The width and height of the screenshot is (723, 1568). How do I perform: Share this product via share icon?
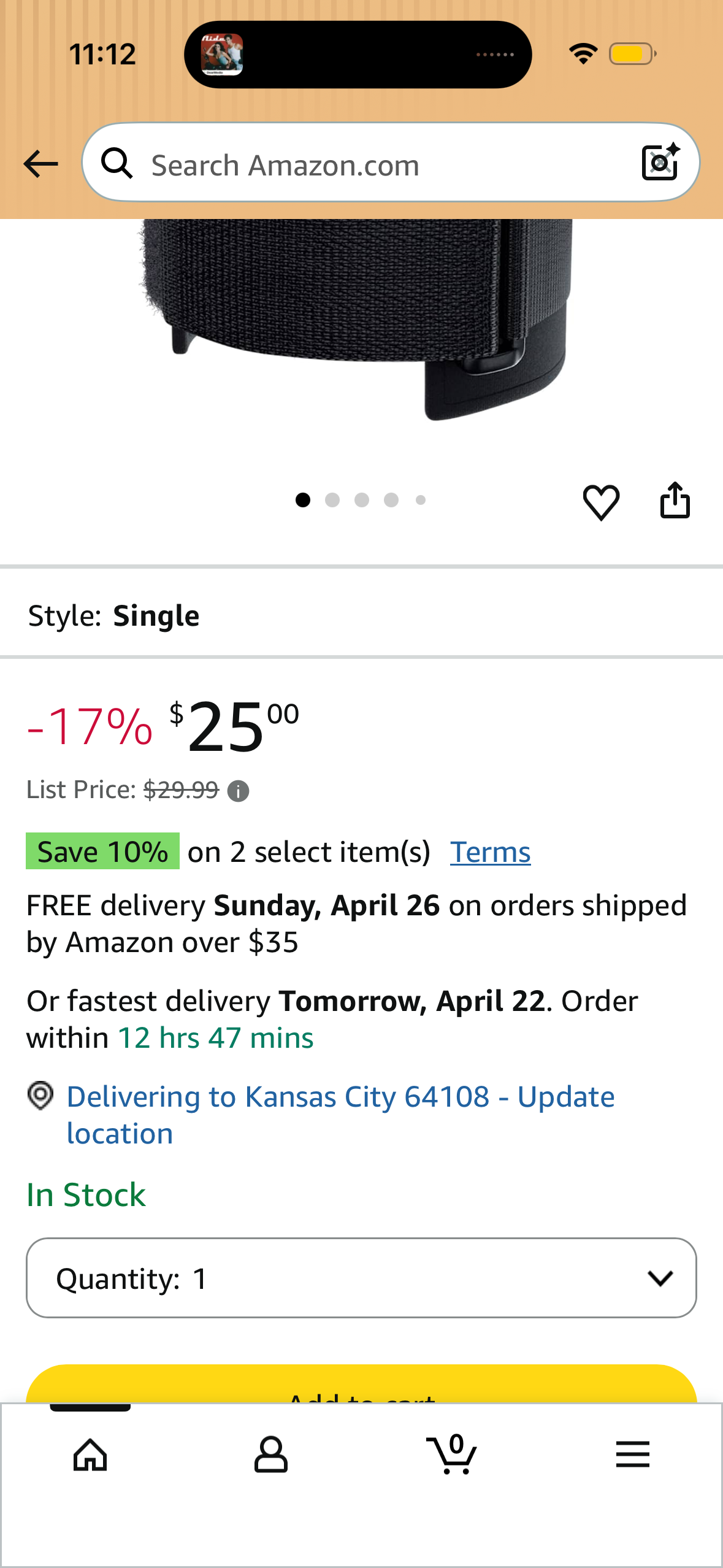[x=675, y=500]
